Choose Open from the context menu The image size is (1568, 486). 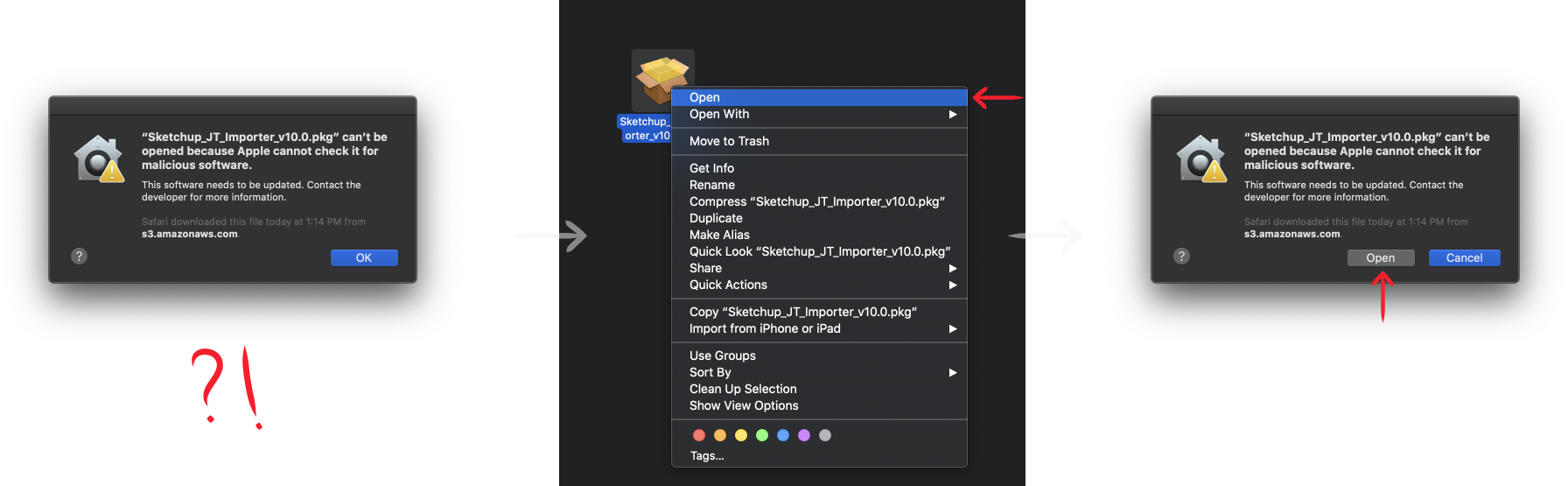tap(705, 97)
